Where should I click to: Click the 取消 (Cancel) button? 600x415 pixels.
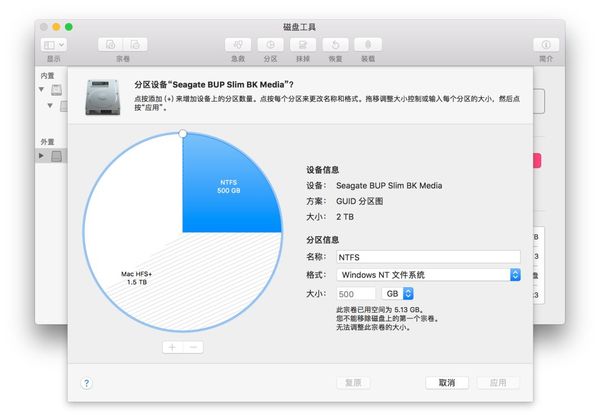click(447, 382)
